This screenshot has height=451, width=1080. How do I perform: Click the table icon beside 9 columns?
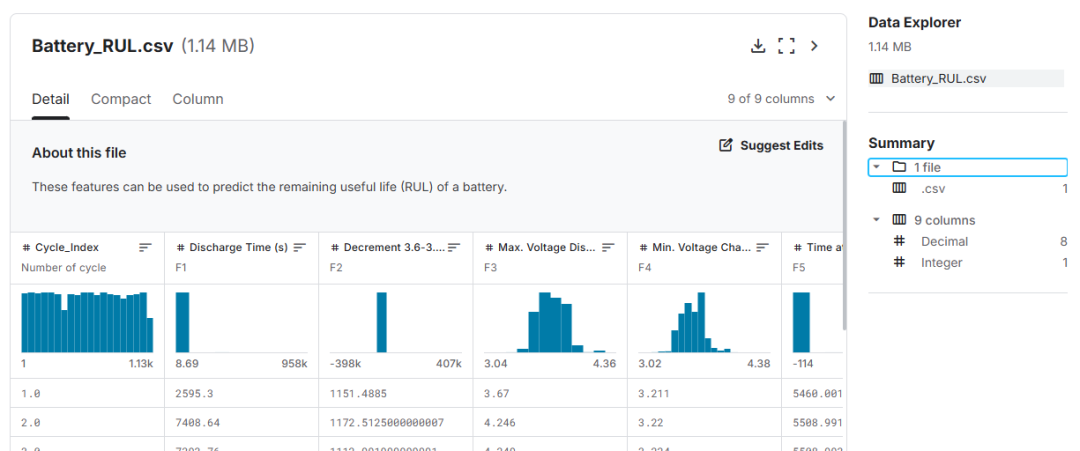(899, 220)
